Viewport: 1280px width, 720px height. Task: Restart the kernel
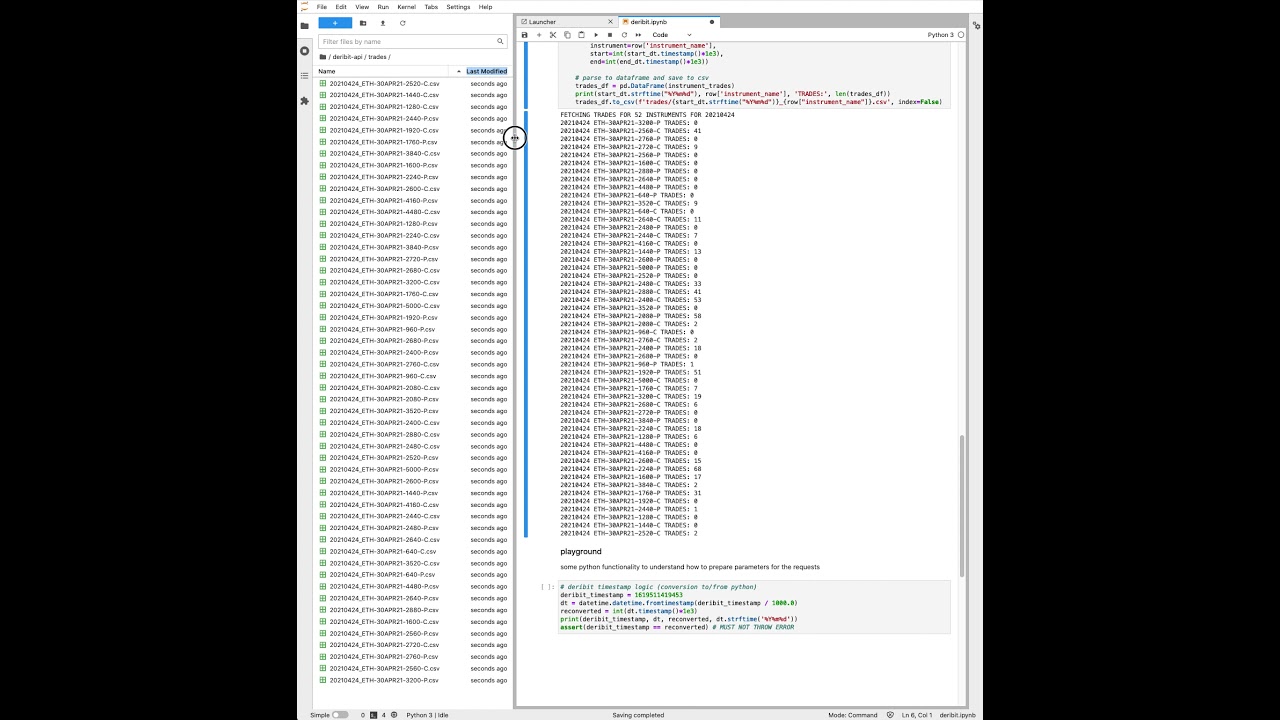point(624,35)
